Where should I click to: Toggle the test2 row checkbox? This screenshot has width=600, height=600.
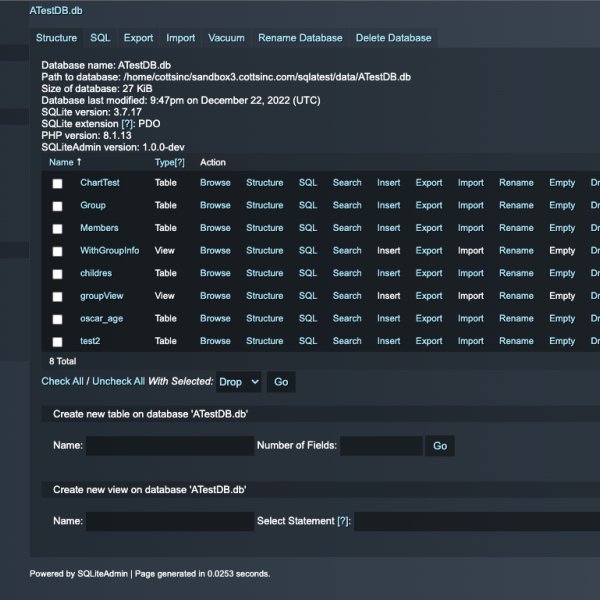point(57,342)
